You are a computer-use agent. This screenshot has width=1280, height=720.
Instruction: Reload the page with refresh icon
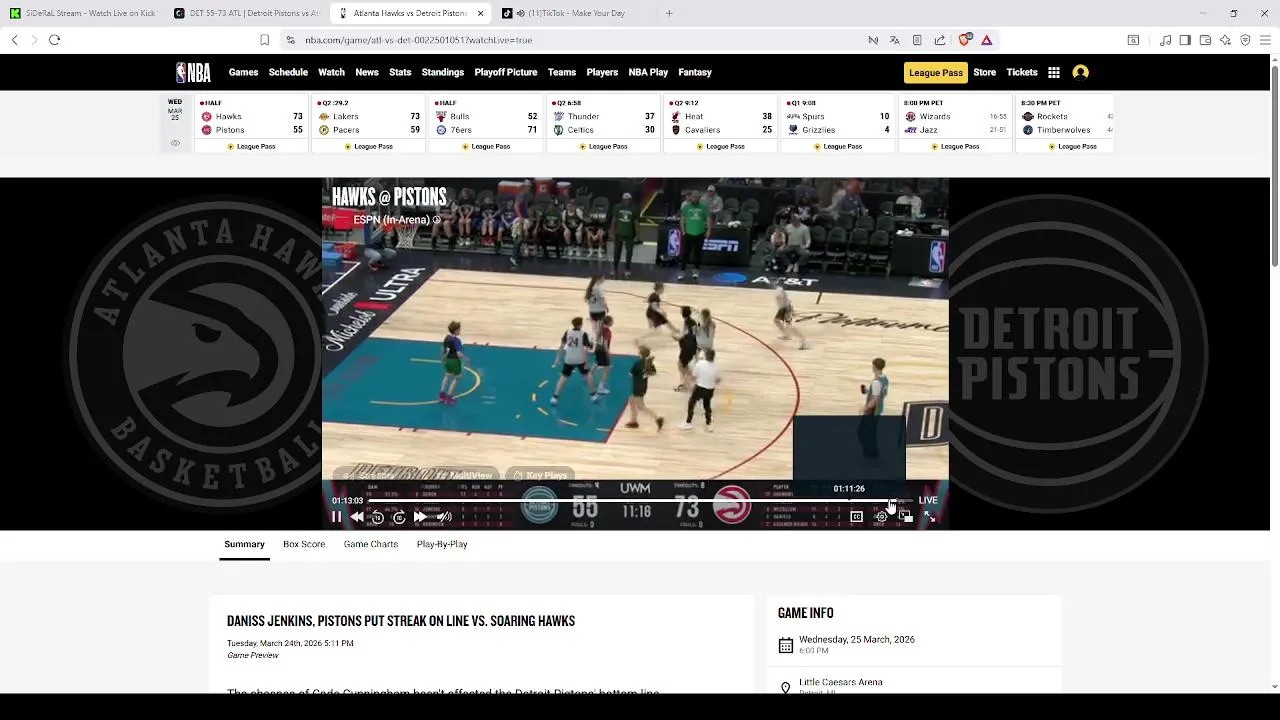point(54,40)
